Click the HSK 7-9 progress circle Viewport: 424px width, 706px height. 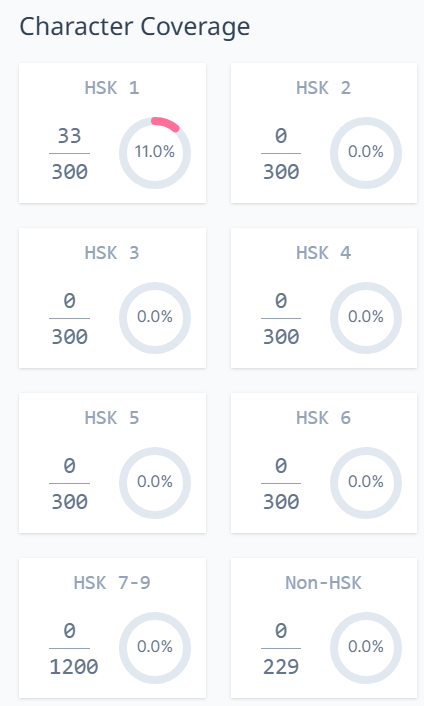coord(154,647)
